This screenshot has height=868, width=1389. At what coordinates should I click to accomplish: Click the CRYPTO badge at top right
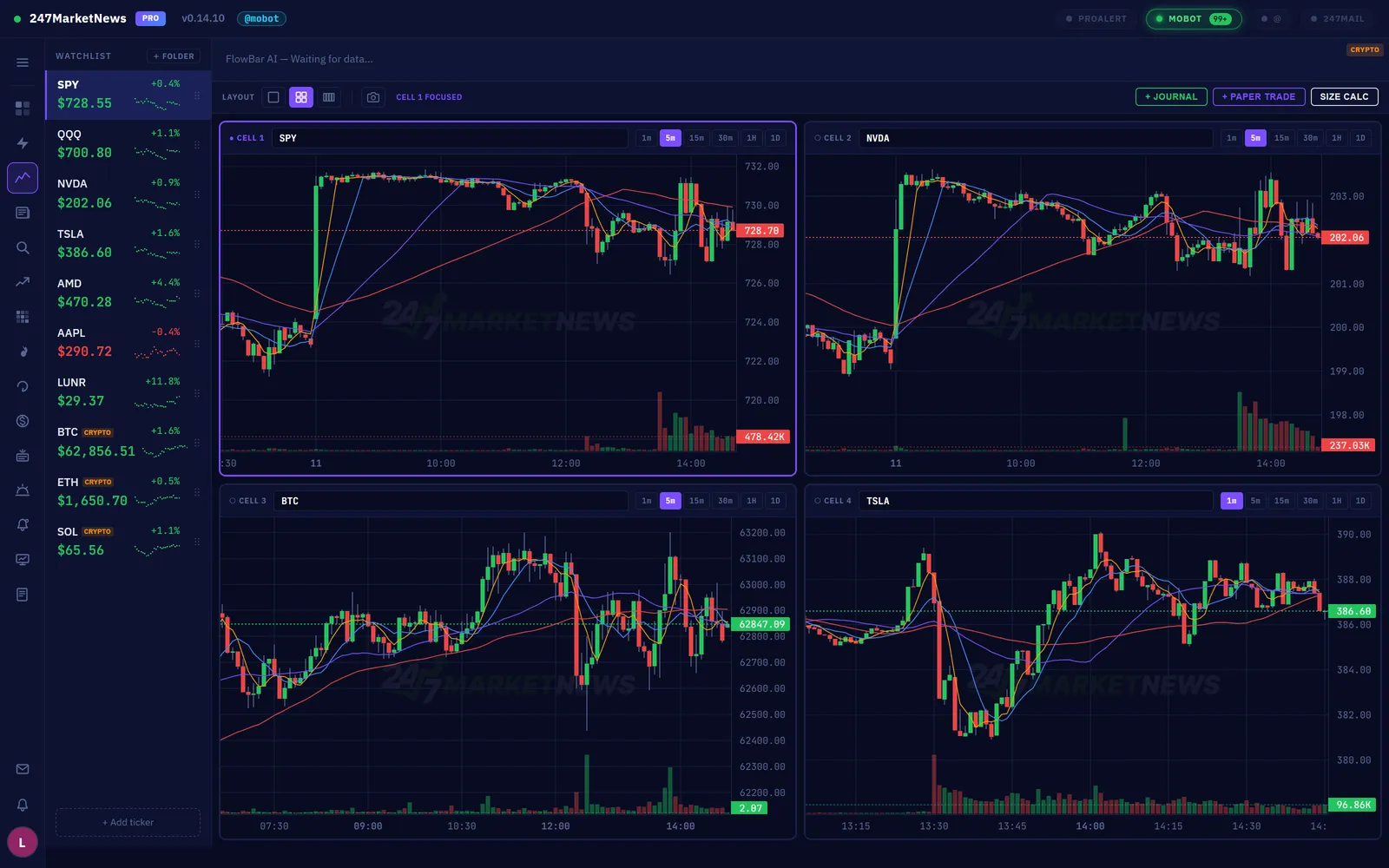(1364, 49)
